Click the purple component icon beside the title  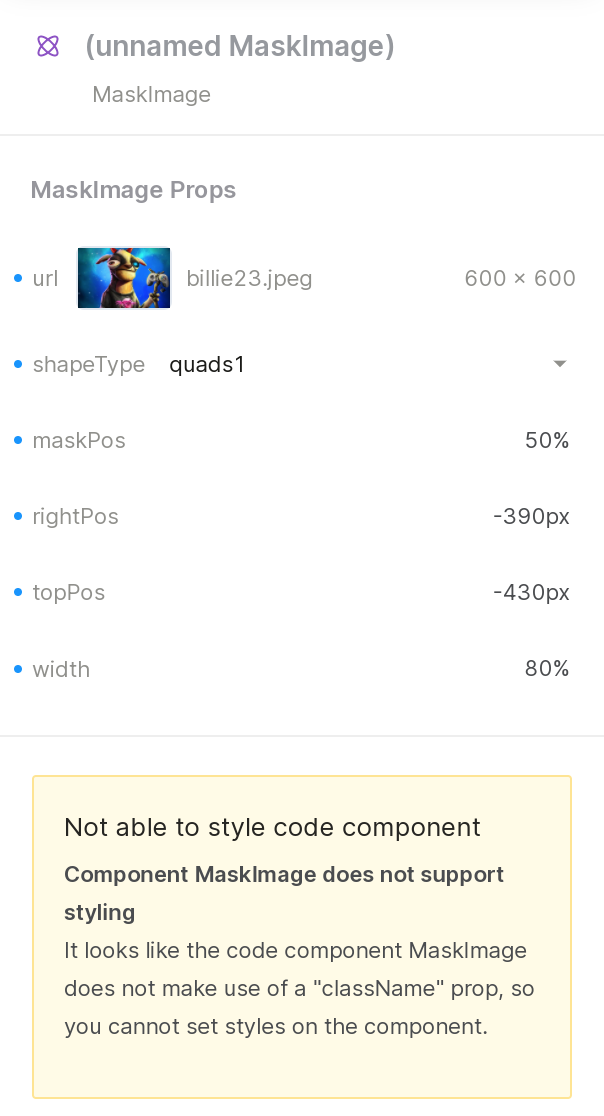tap(48, 46)
